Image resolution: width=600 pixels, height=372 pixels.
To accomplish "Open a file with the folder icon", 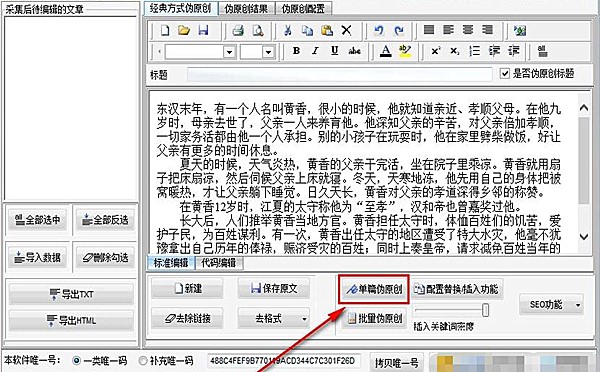I will (x=184, y=30).
